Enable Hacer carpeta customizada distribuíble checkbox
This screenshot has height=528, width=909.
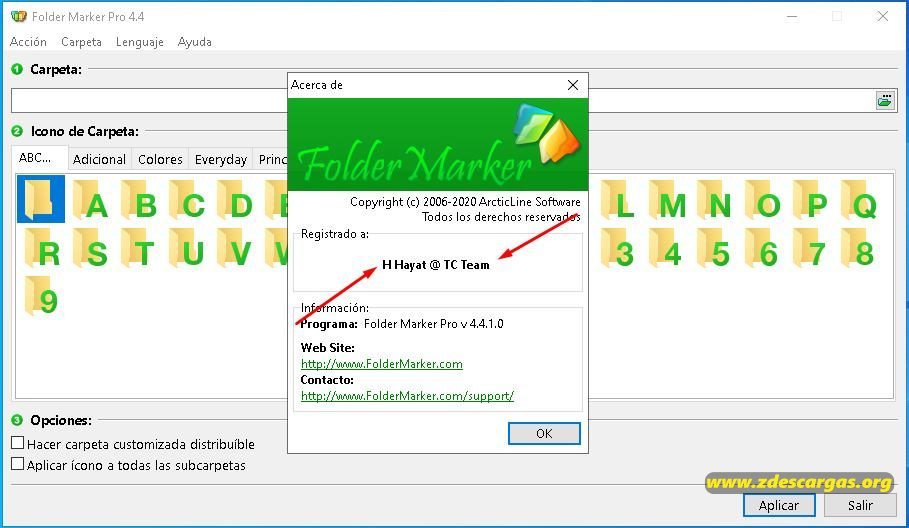(x=18, y=443)
